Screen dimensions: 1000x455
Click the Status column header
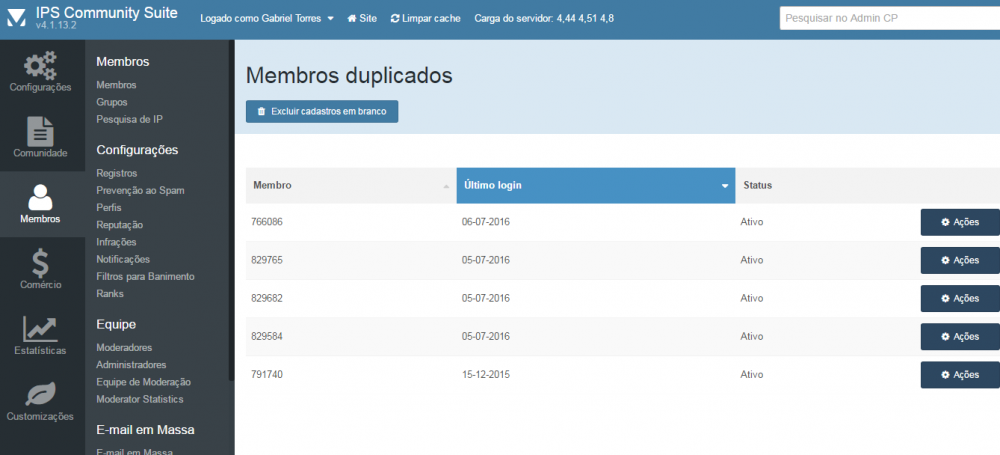[x=758, y=185]
